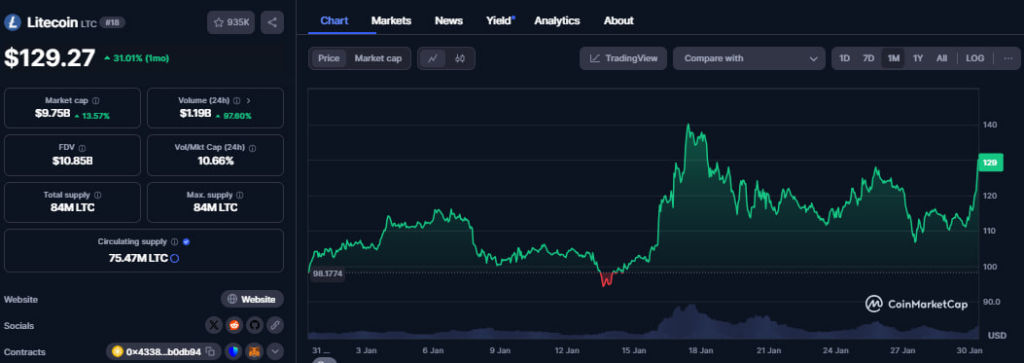Expand more contracts with the chevron
Image resolution: width=1024 pixels, height=363 pixels.
[275, 351]
